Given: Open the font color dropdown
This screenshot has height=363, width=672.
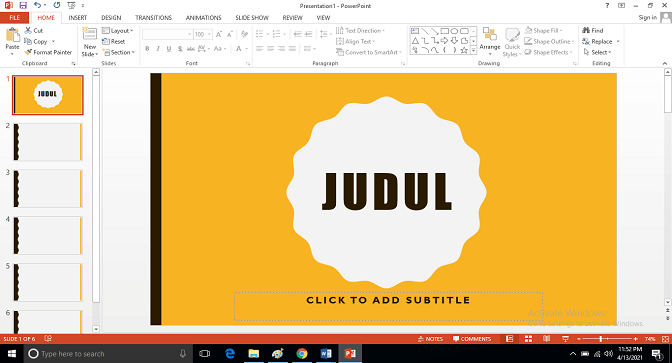Looking at the screenshot, I should click(247, 49).
